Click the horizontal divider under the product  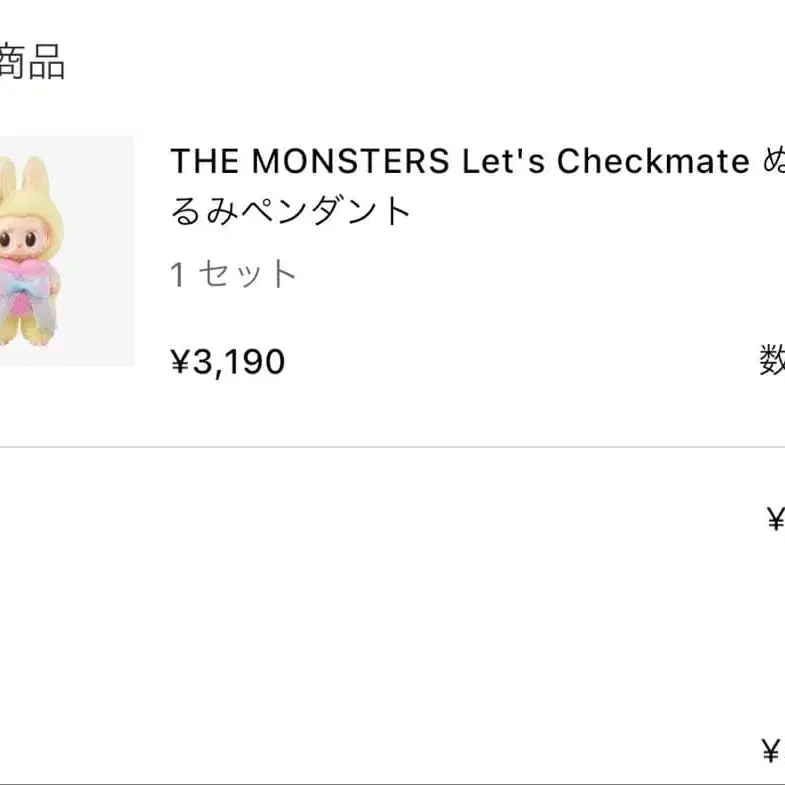[x=392, y=447]
